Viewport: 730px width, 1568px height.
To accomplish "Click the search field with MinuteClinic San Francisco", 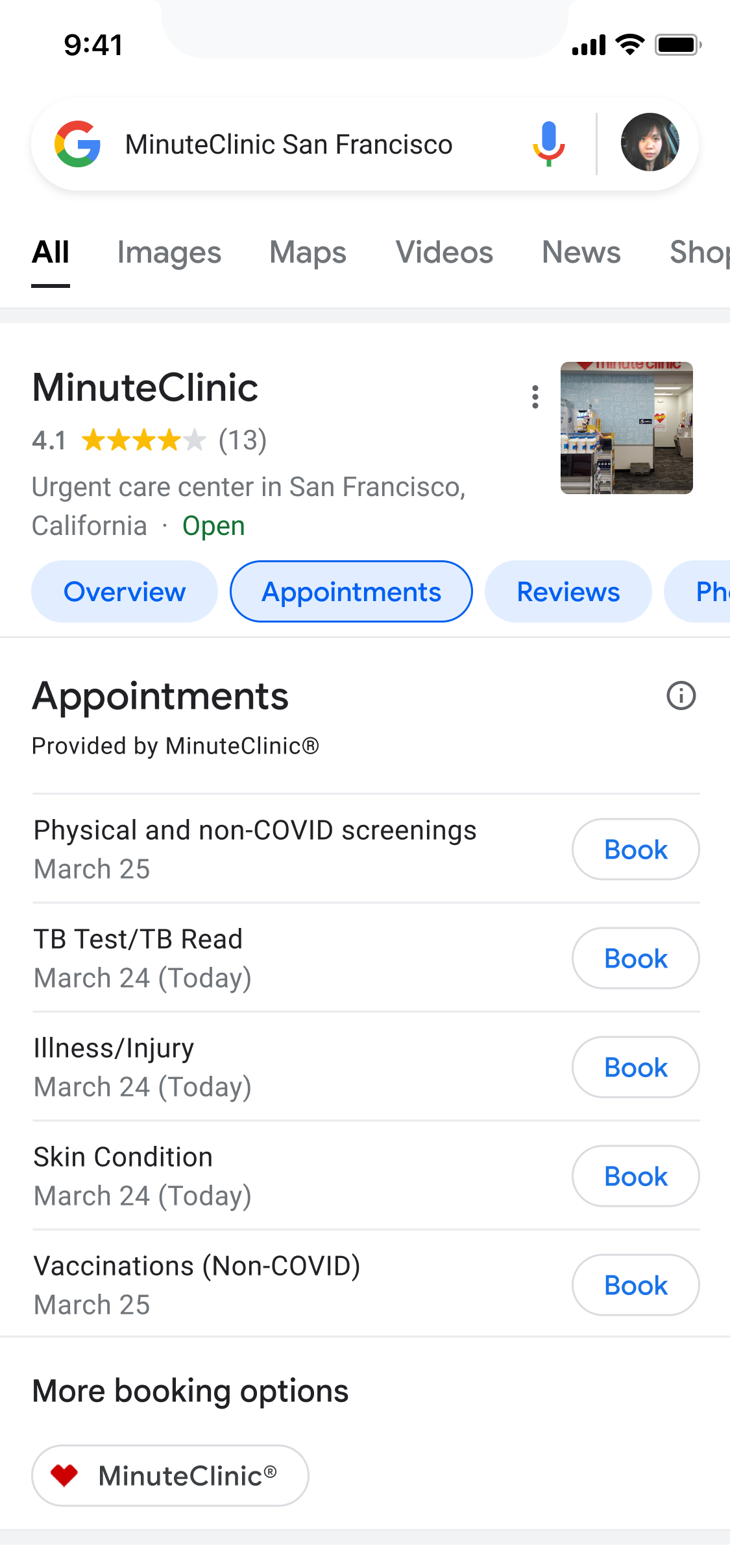I will coord(289,144).
